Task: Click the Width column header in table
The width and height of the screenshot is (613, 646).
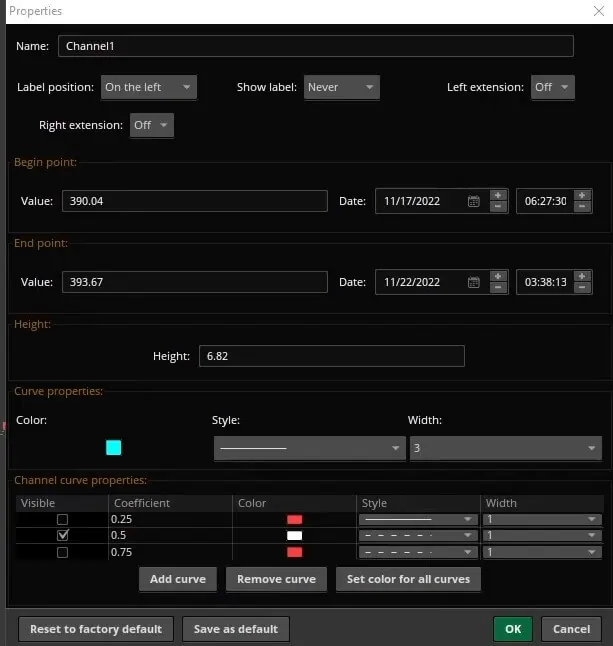Action: click(542, 503)
